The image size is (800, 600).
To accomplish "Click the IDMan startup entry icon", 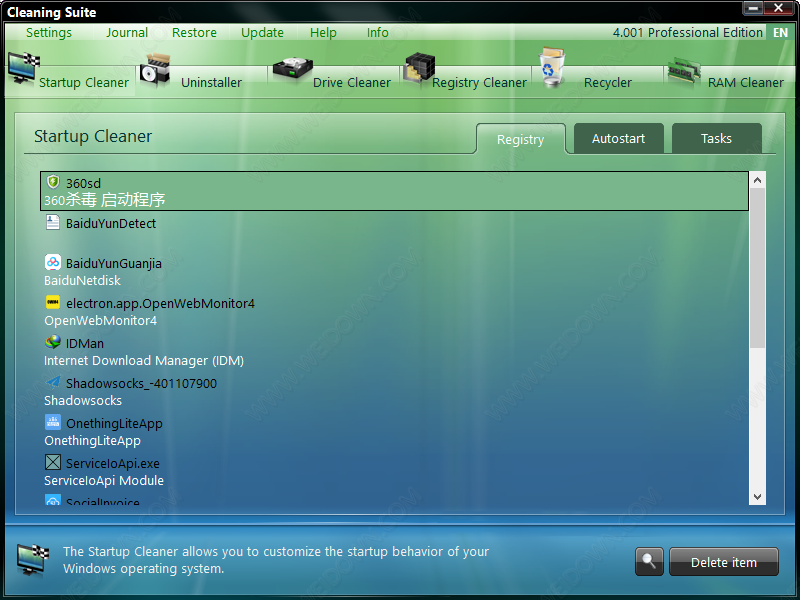I will coord(53,342).
